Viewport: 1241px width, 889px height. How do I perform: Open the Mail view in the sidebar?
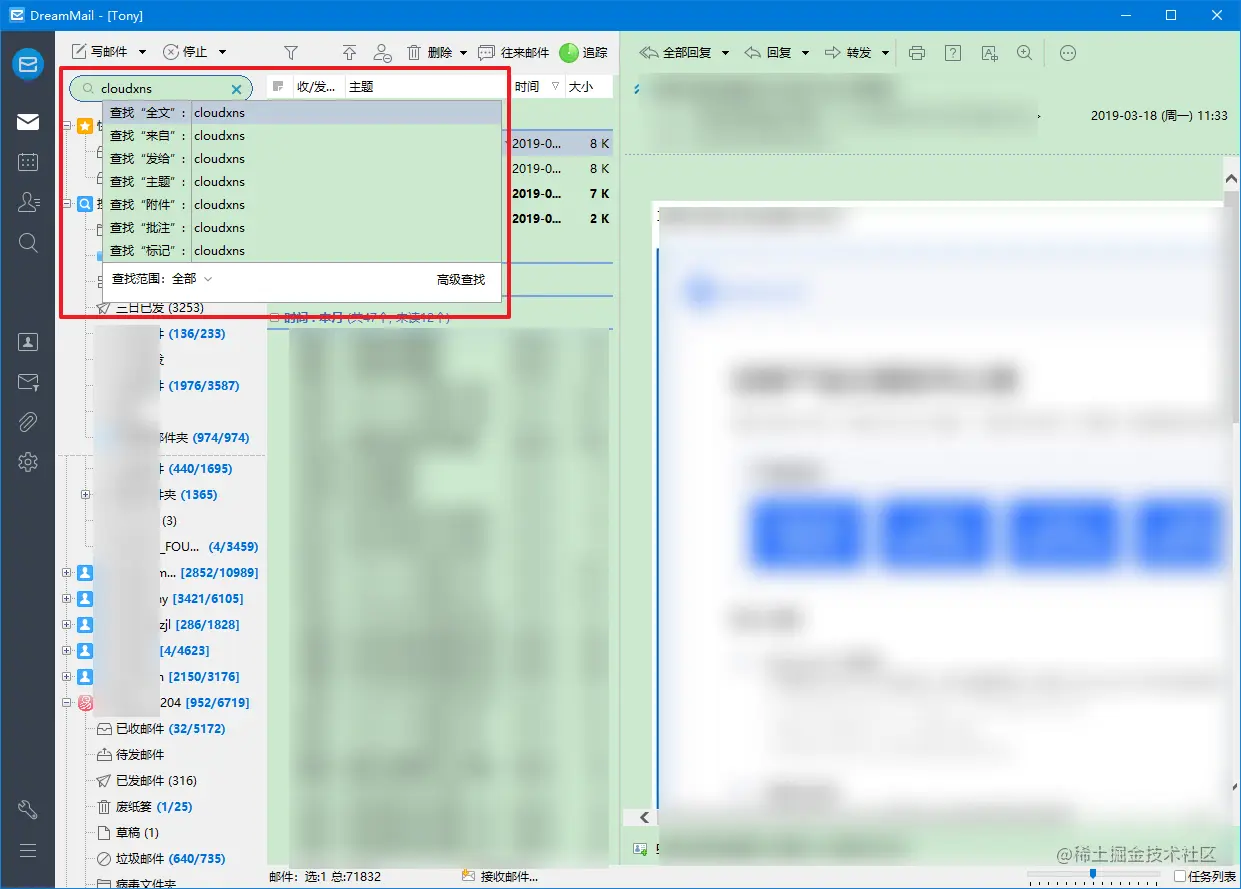[28, 122]
